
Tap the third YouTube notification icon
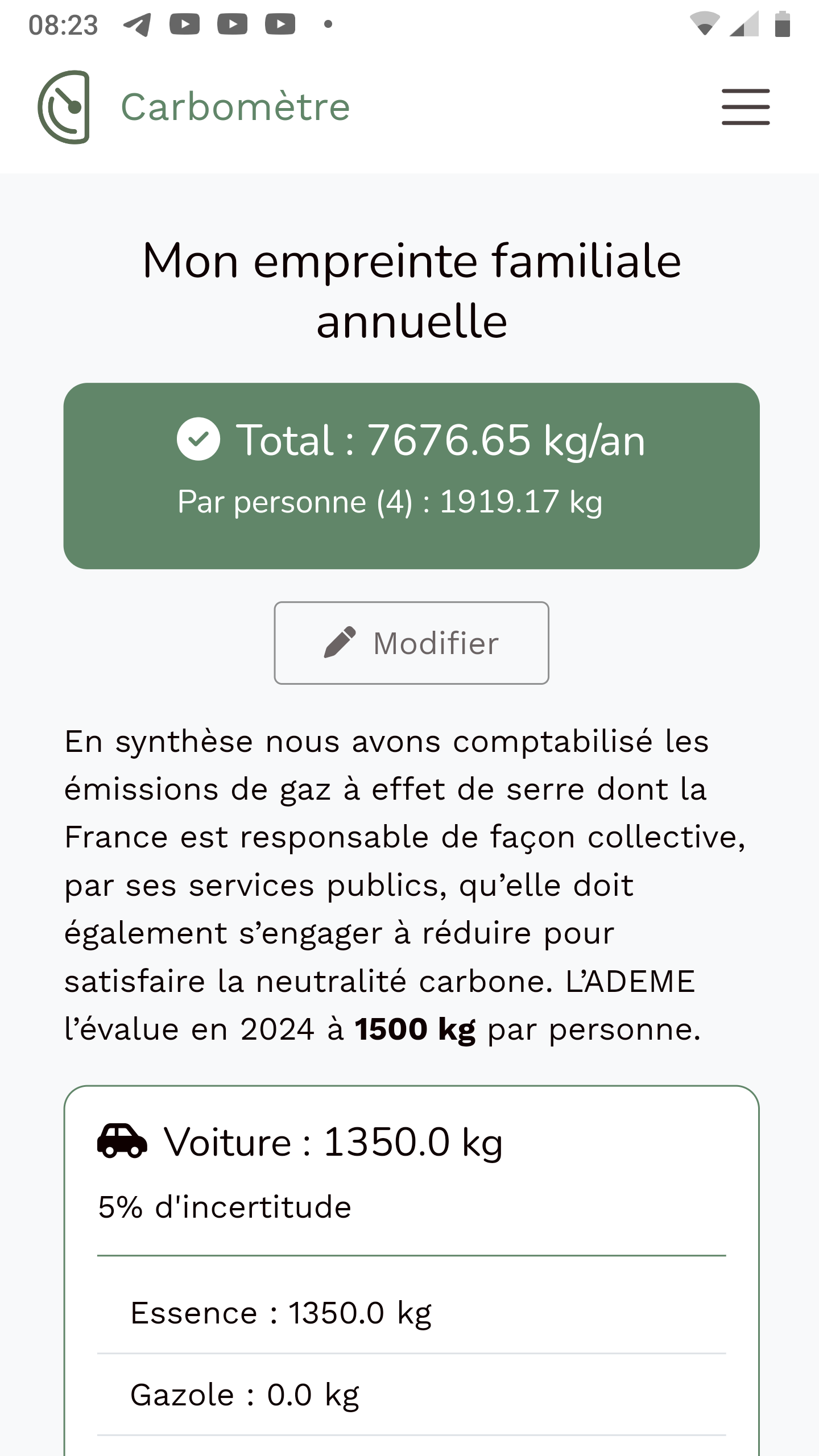[280, 24]
